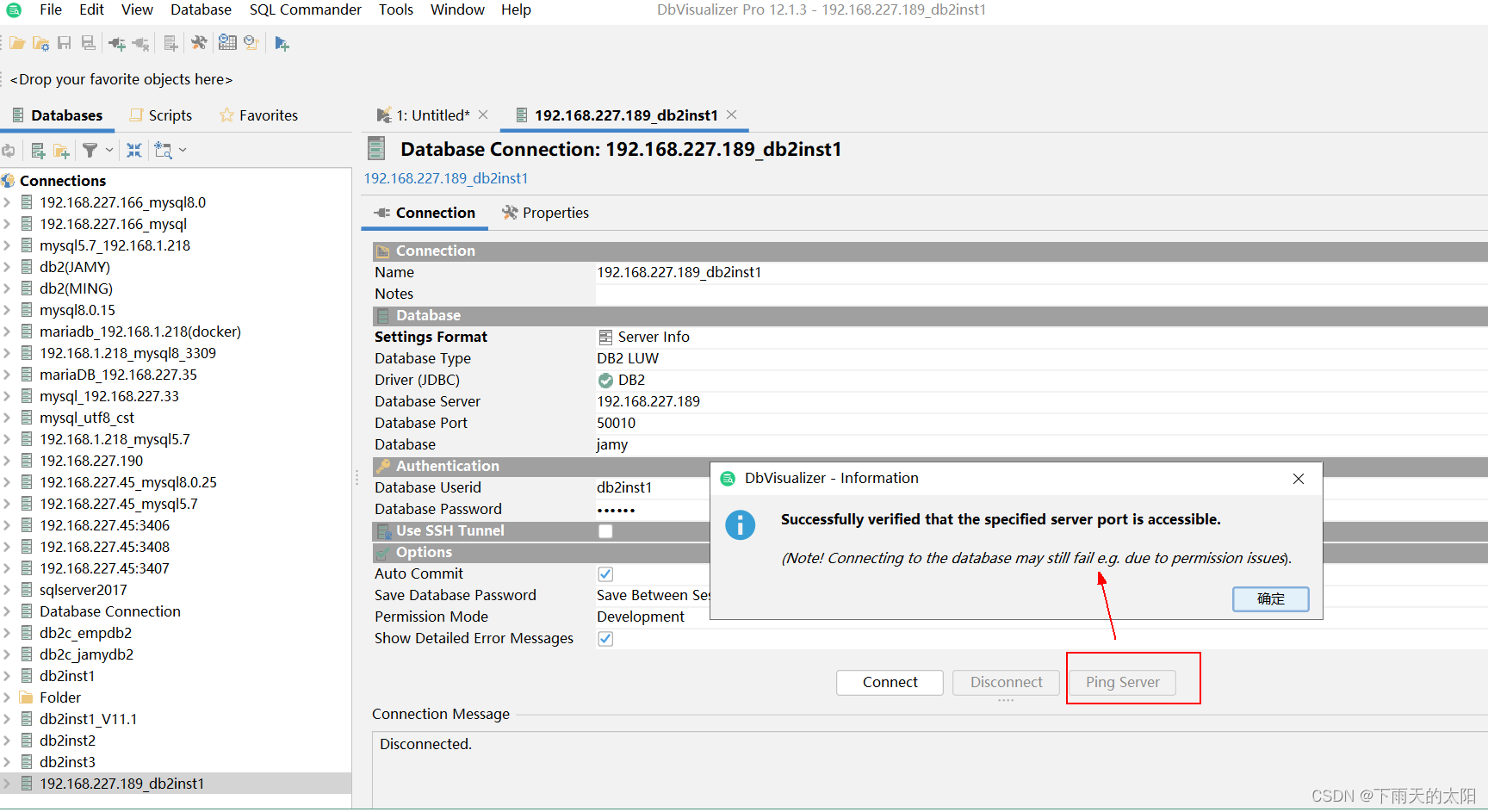
Task: Click the Save As toolbar icon
Action: click(88, 43)
